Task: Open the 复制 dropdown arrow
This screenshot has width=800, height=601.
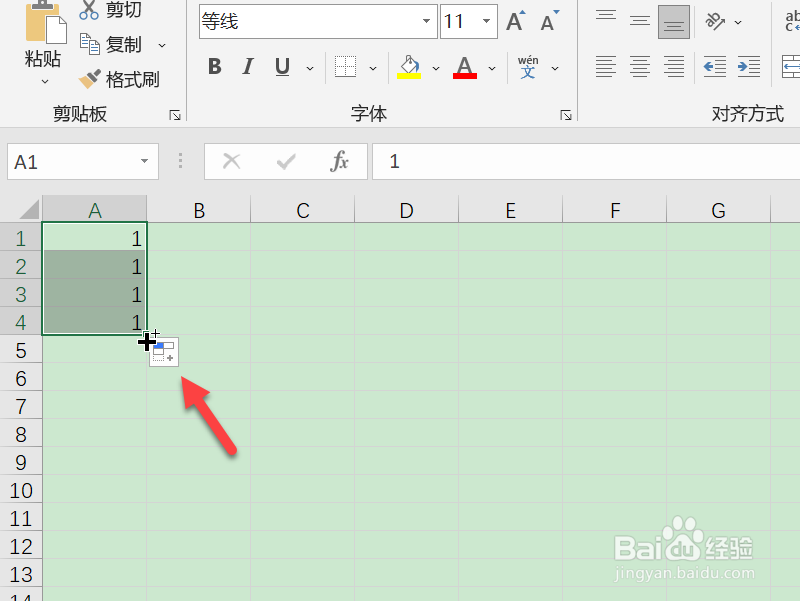Action: (162, 45)
